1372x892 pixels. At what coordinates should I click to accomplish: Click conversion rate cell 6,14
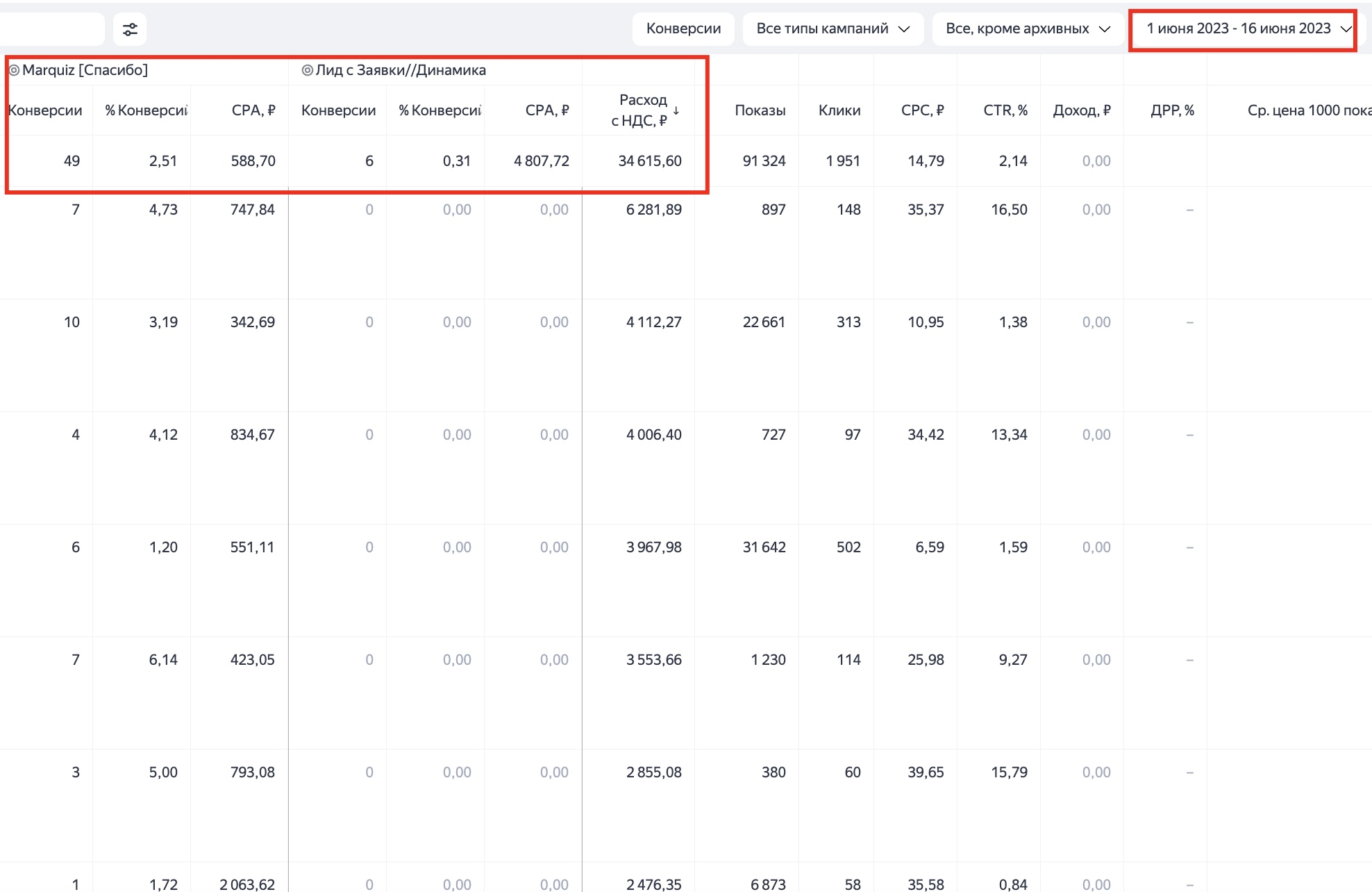pyautogui.click(x=163, y=660)
